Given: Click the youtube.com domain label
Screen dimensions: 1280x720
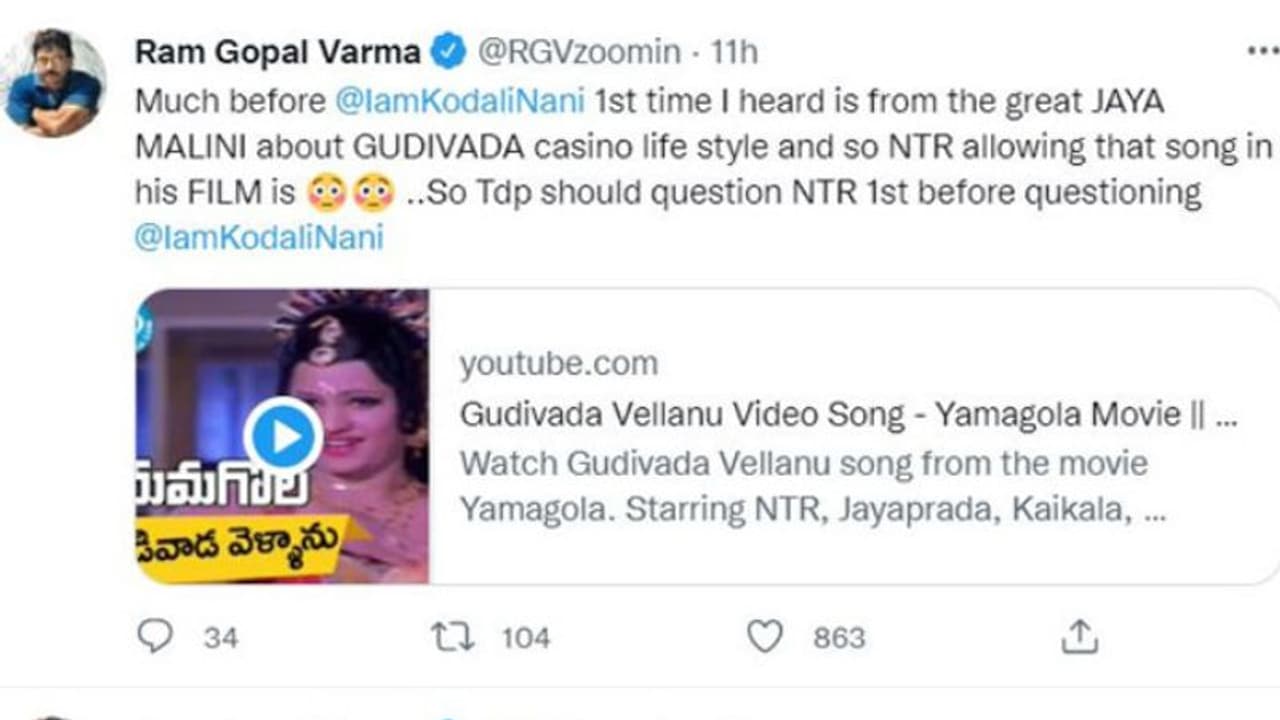Looking at the screenshot, I should (558, 363).
